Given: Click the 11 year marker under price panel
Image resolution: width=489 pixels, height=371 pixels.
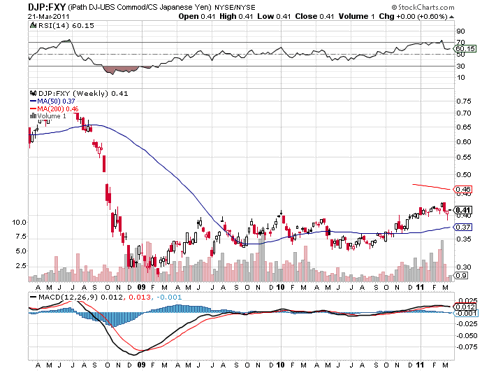Looking at the screenshot, I should pyautogui.click(x=420, y=287).
